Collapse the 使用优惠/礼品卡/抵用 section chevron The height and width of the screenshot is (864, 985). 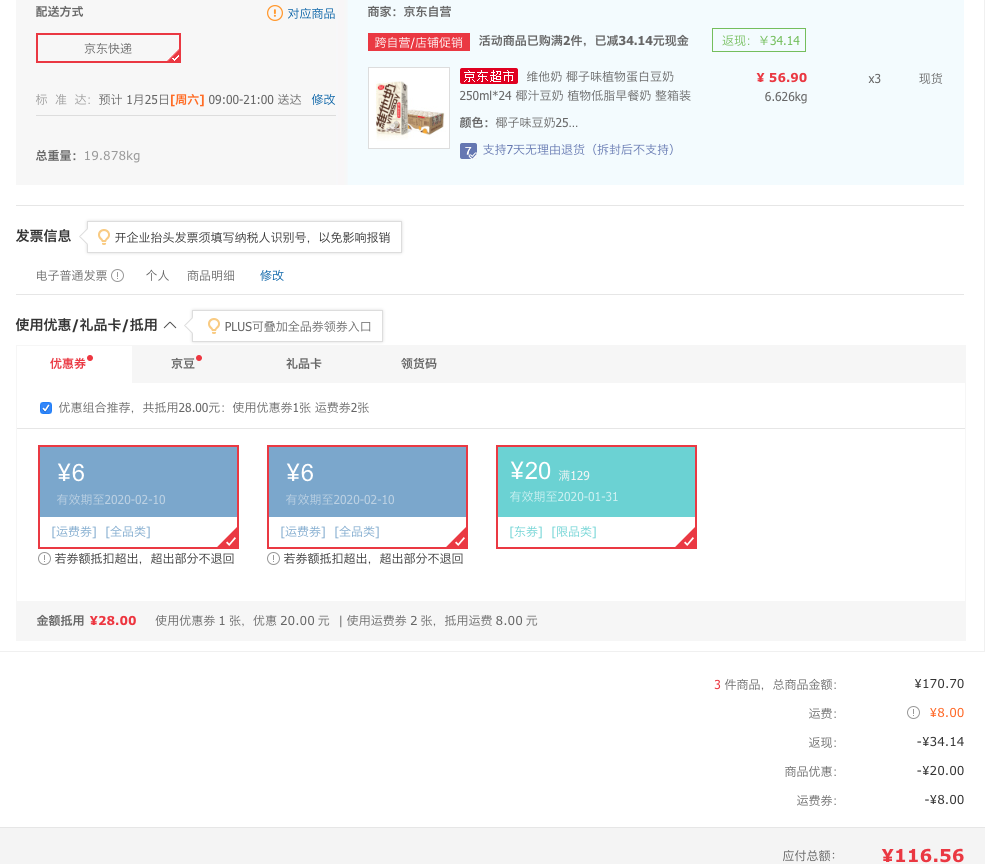coord(170,325)
